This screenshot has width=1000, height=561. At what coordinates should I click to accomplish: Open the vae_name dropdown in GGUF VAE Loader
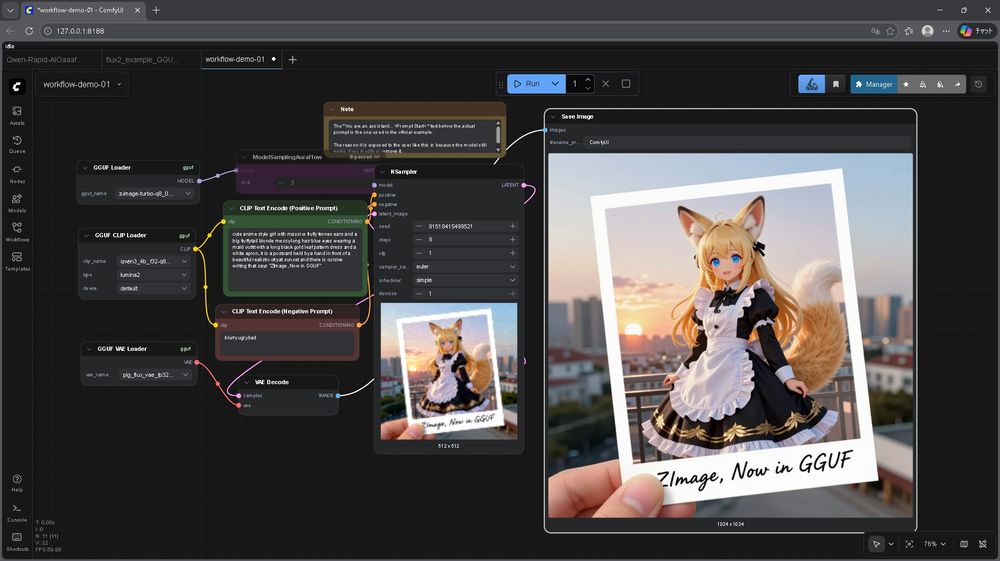[x=156, y=375]
